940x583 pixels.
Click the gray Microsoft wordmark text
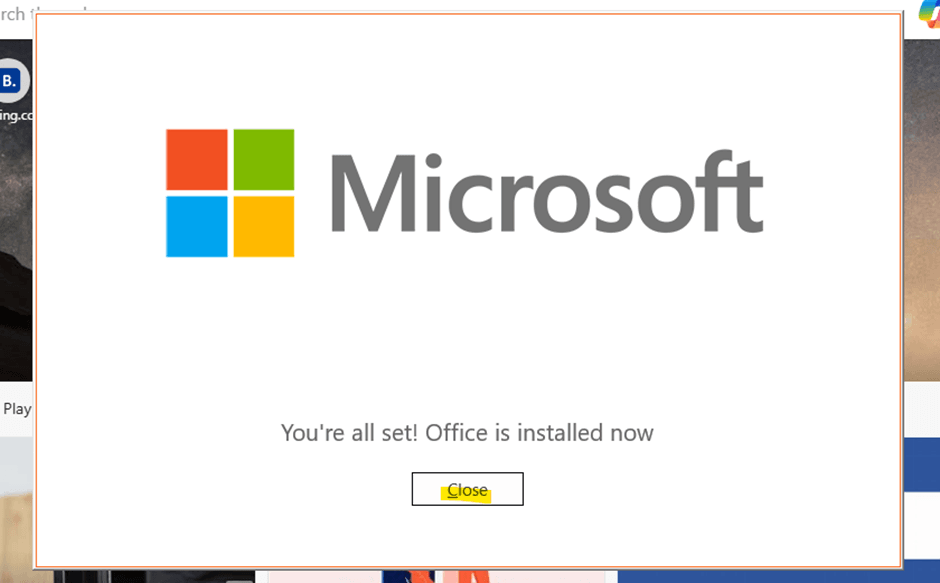tap(547, 192)
